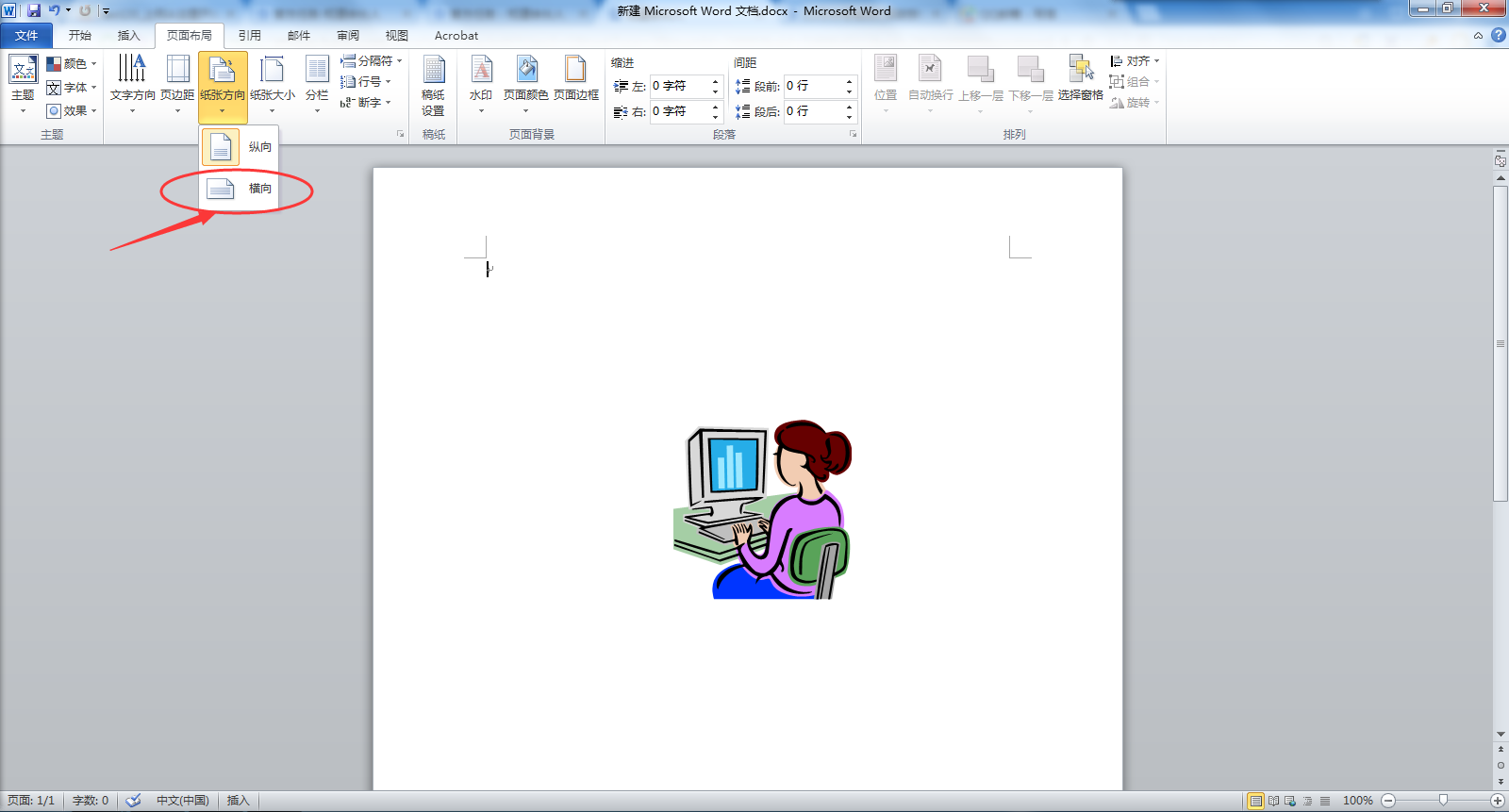
Task: Save the document from the quick access toolbar
Action: [x=34, y=10]
